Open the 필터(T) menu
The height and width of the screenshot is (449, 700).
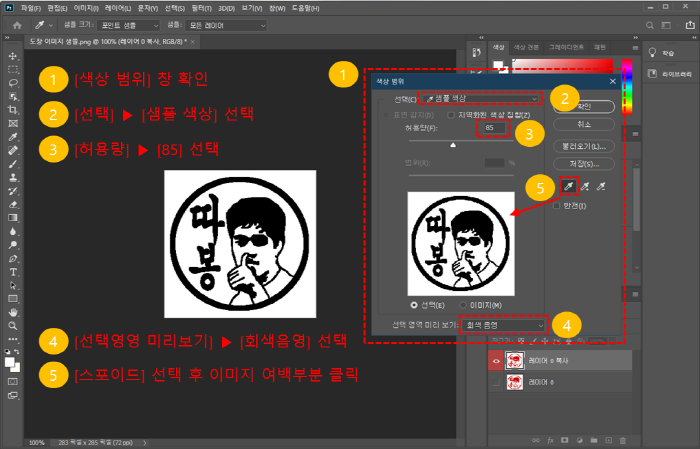[201, 8]
